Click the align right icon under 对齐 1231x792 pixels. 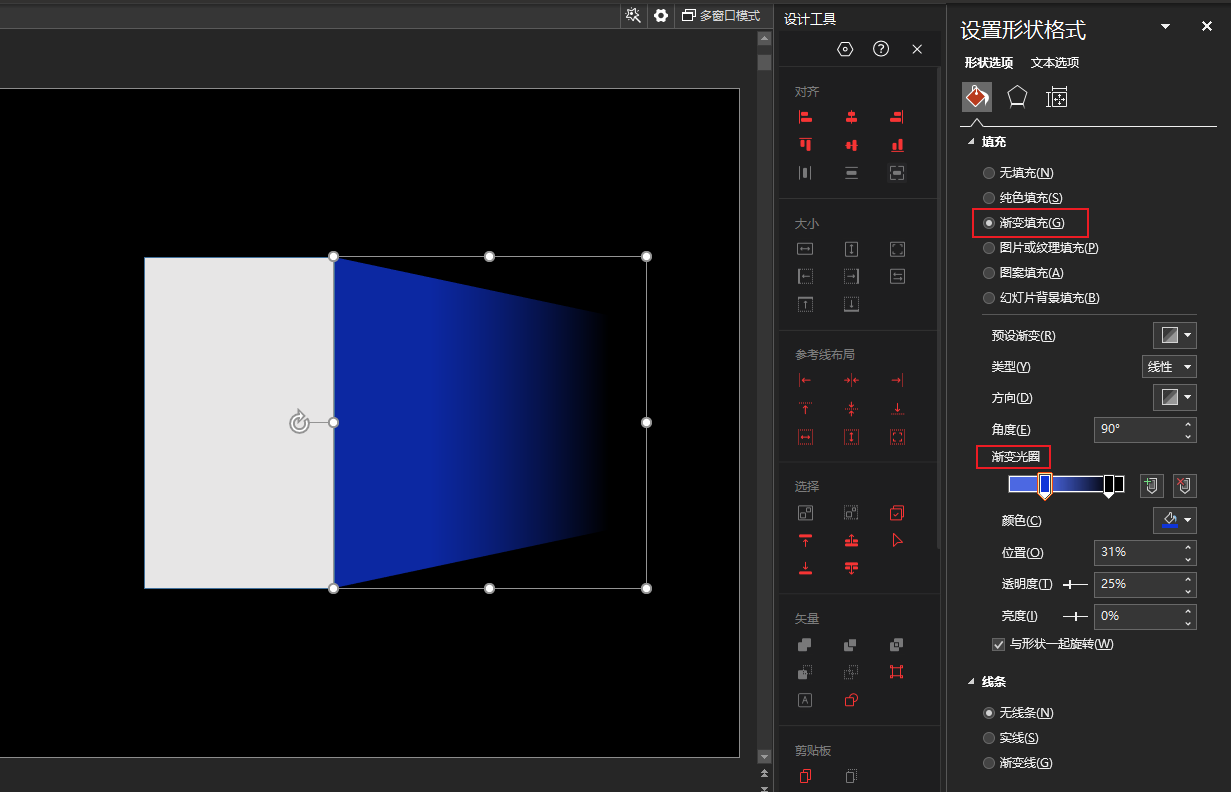pos(897,117)
